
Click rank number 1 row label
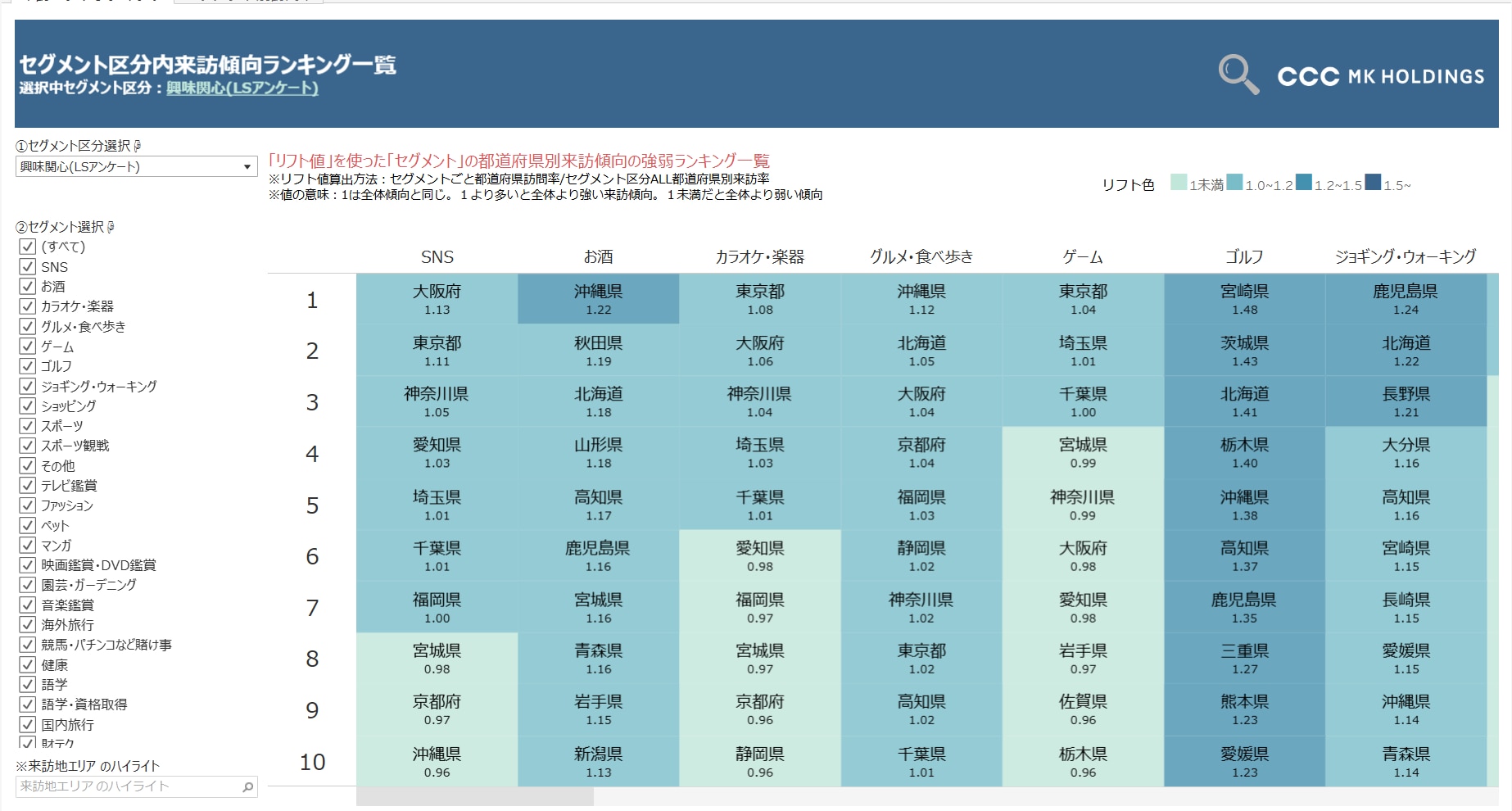[x=312, y=301]
